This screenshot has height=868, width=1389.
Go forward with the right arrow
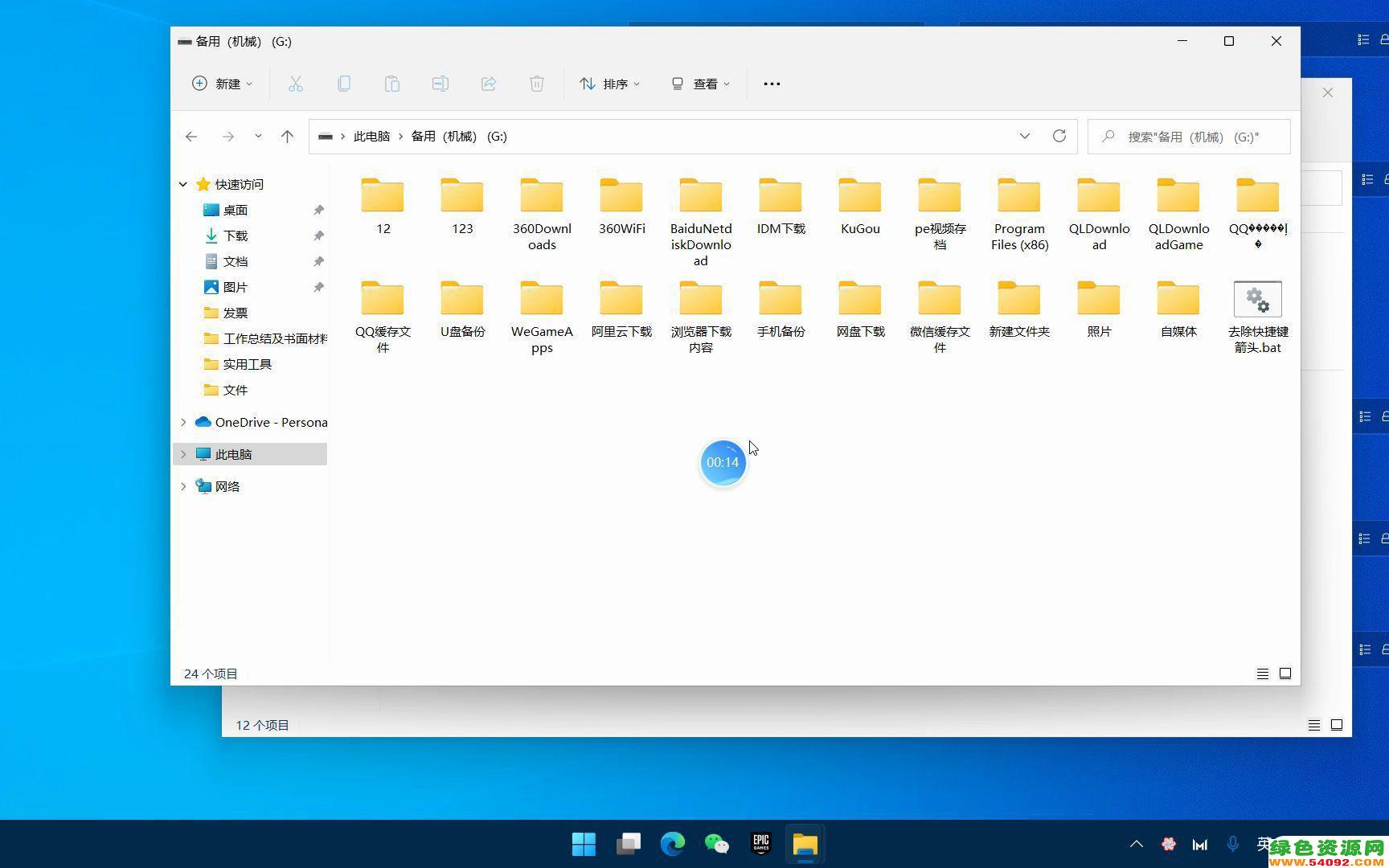tap(228, 137)
